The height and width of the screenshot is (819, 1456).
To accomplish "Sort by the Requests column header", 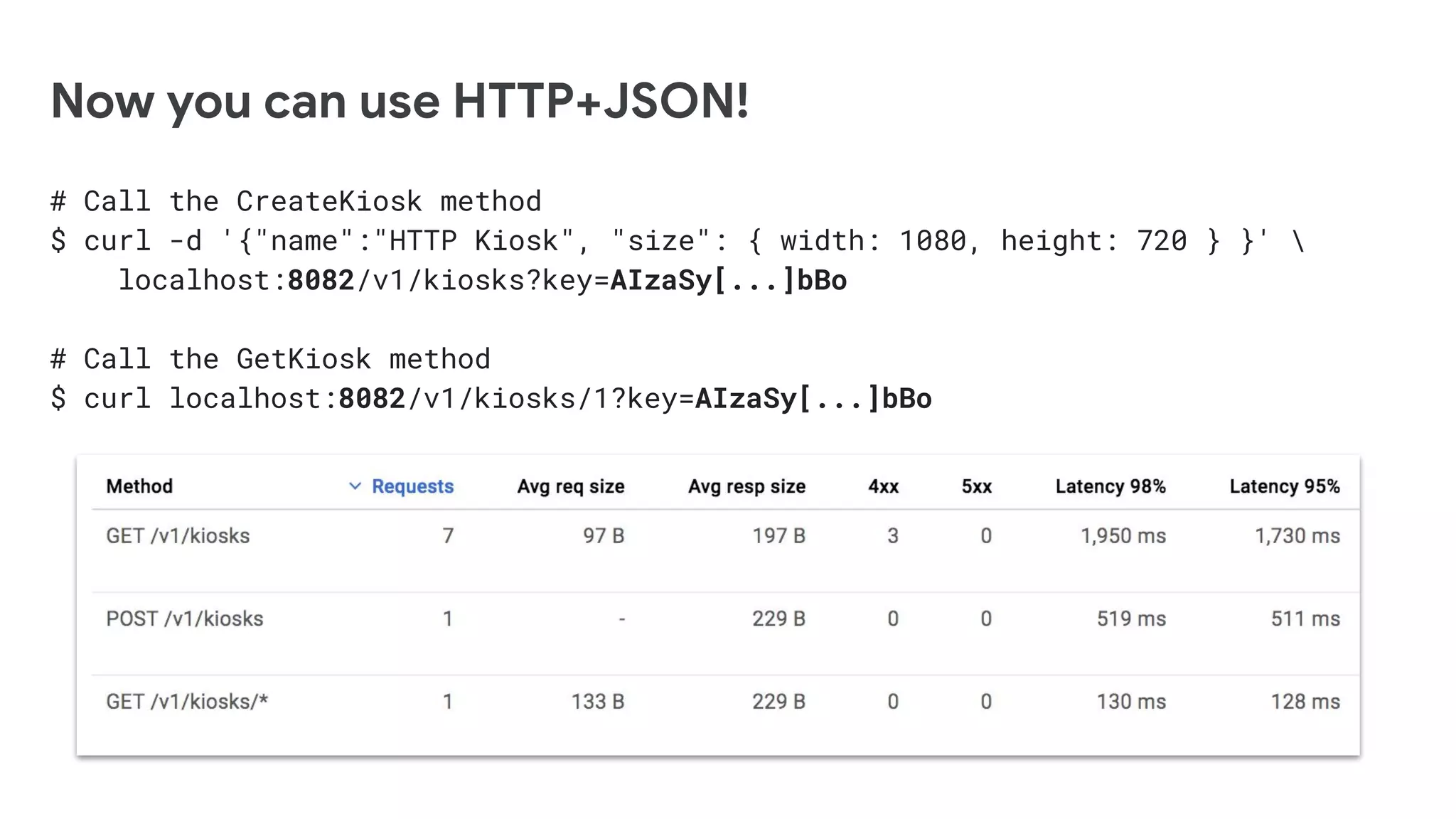I will pyautogui.click(x=412, y=486).
